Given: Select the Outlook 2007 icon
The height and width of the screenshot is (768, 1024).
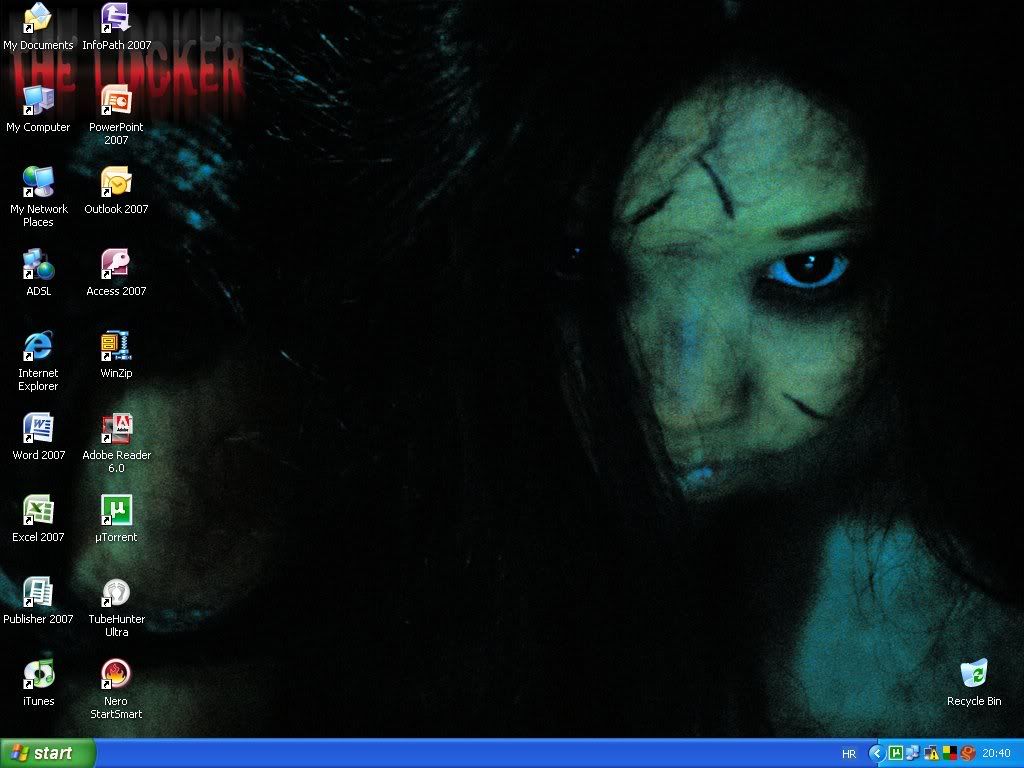Looking at the screenshot, I should pyautogui.click(x=116, y=182).
